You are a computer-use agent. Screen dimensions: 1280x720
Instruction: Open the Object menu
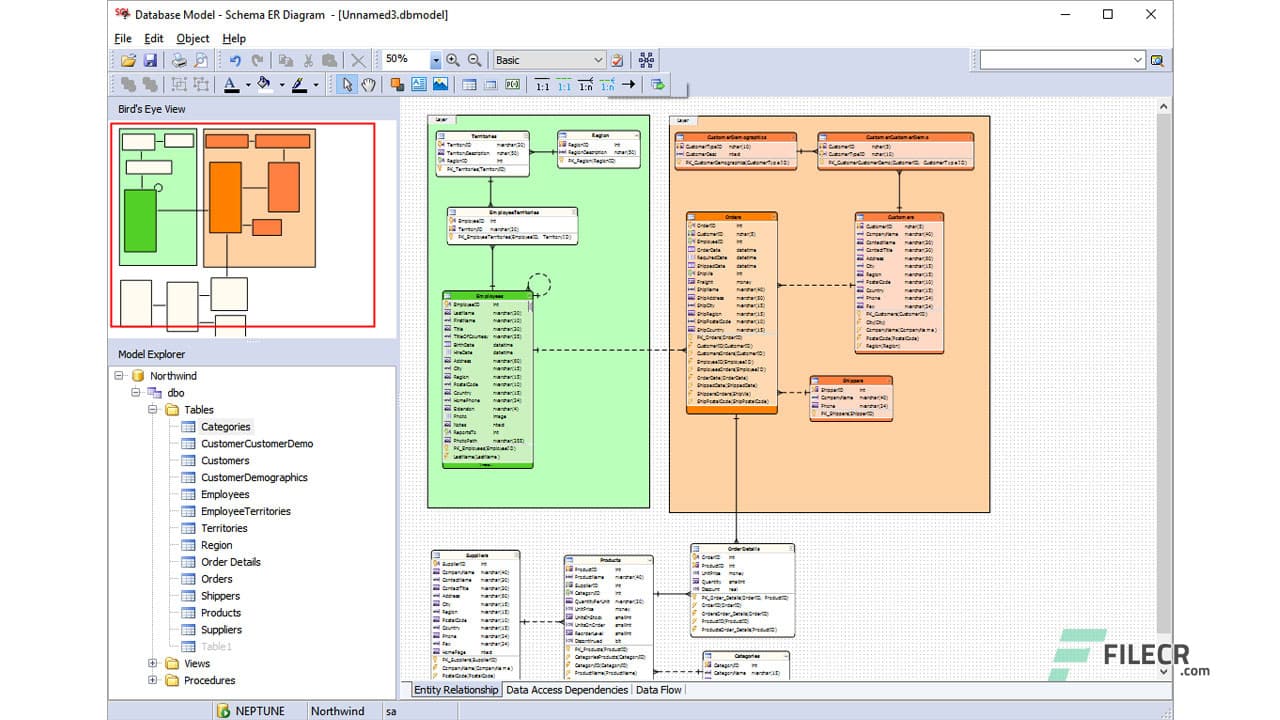192,38
